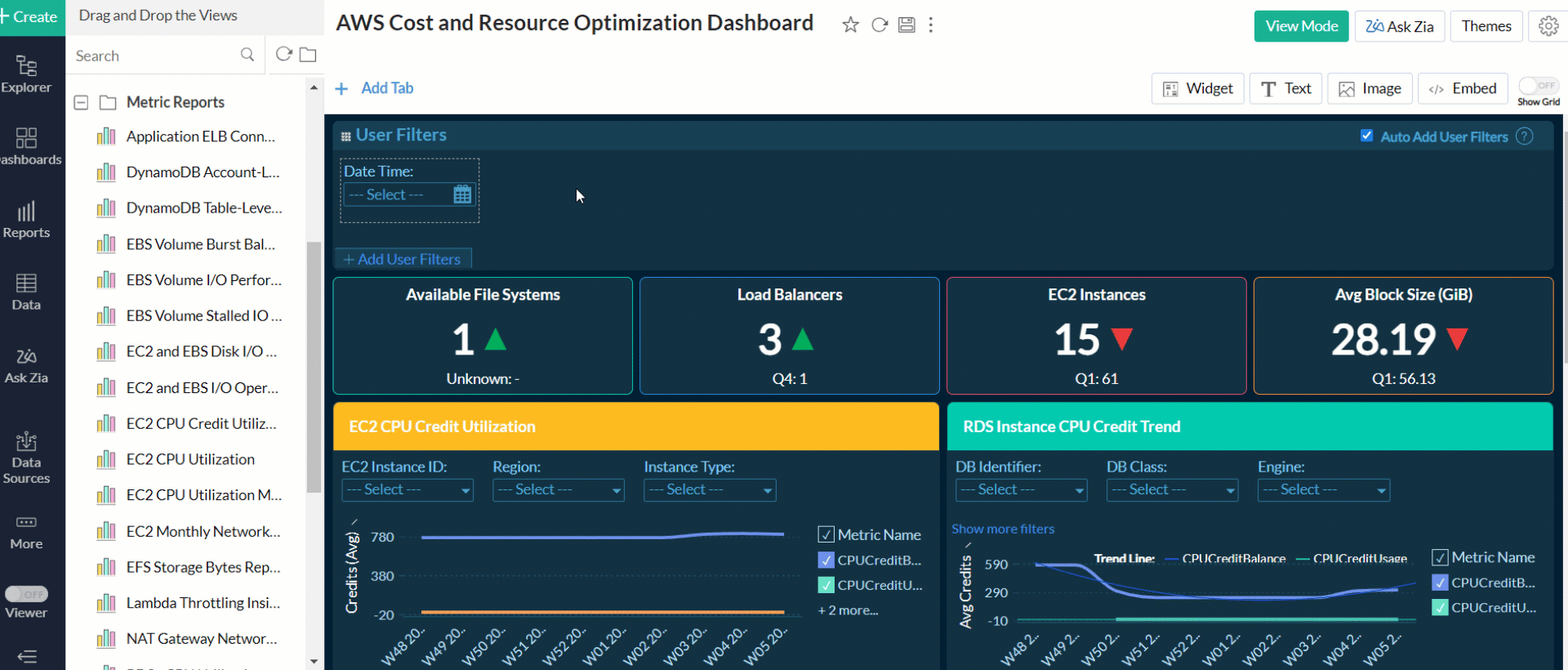
Task: Select EC2 CPU Utilization report in list
Action: [190, 459]
